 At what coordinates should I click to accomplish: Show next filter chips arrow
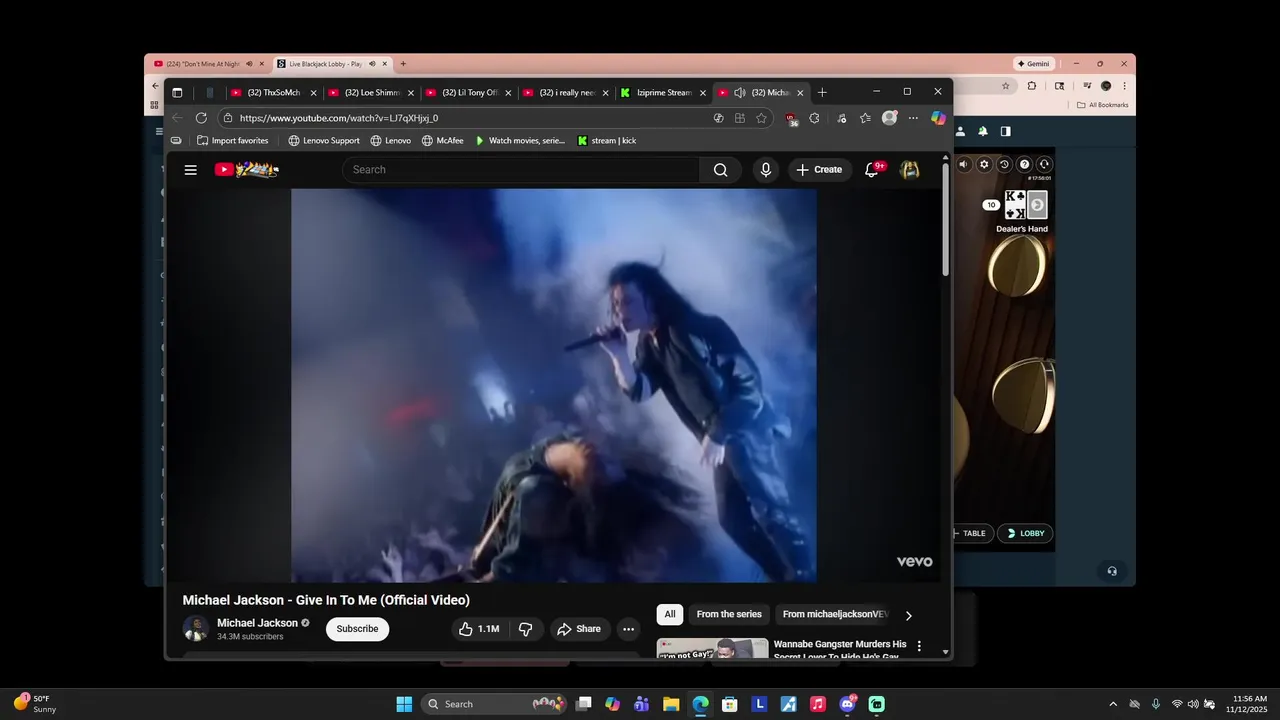pos(908,615)
